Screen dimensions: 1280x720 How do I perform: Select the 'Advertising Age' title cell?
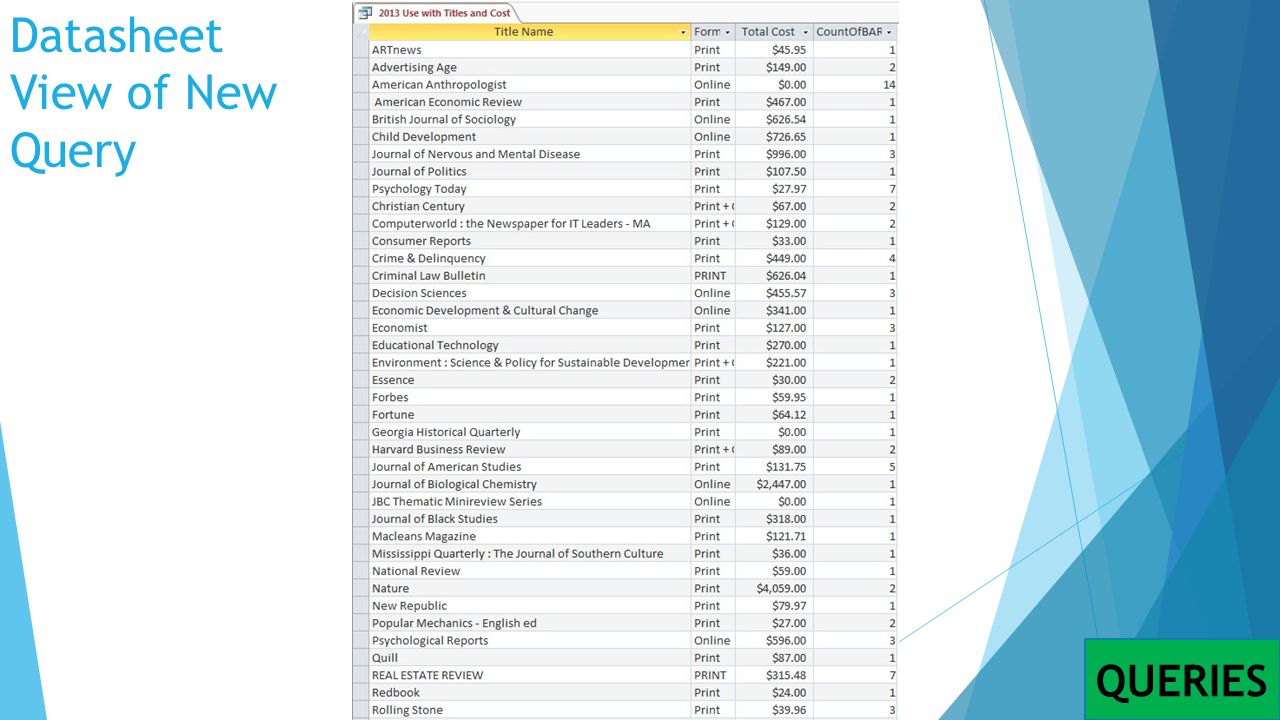tap(529, 67)
